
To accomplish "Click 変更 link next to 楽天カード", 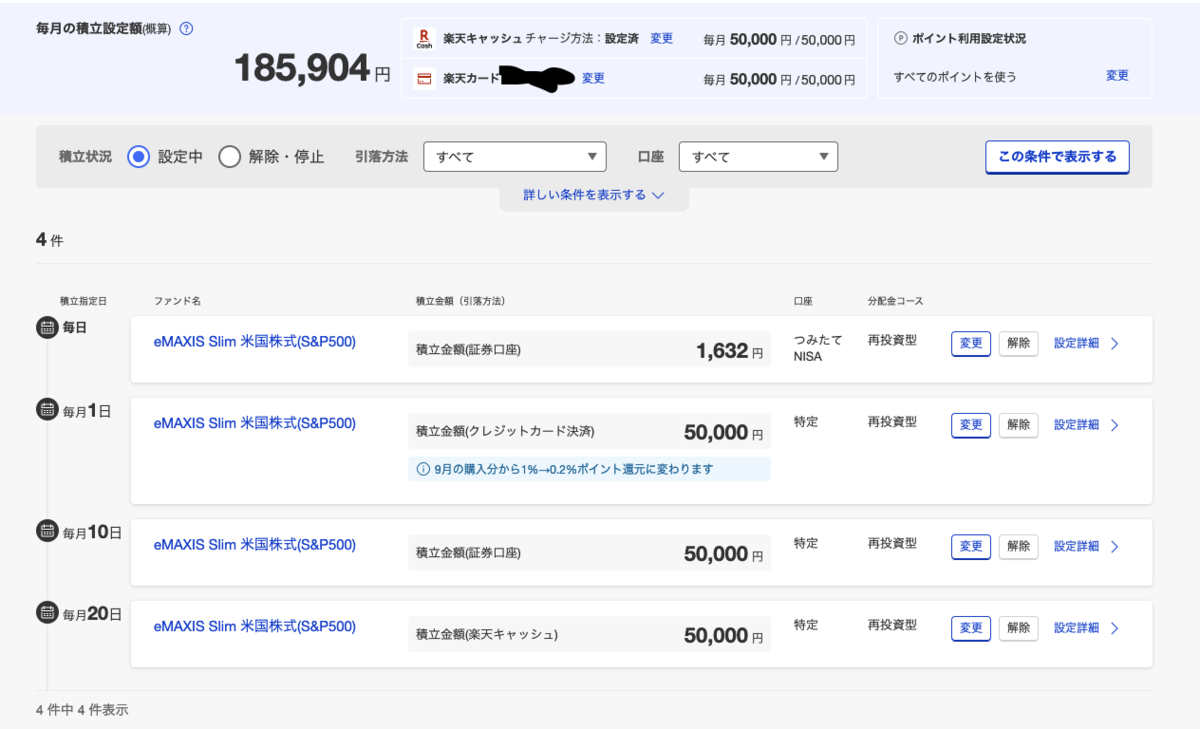I will coord(593,78).
